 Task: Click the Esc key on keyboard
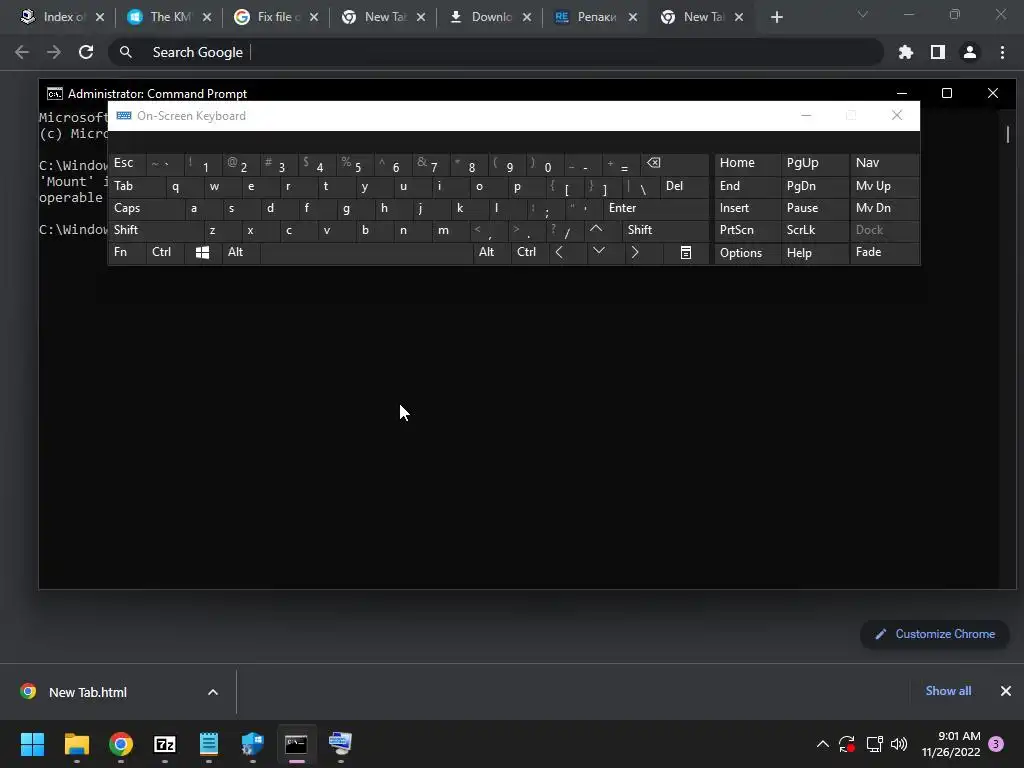pos(127,163)
